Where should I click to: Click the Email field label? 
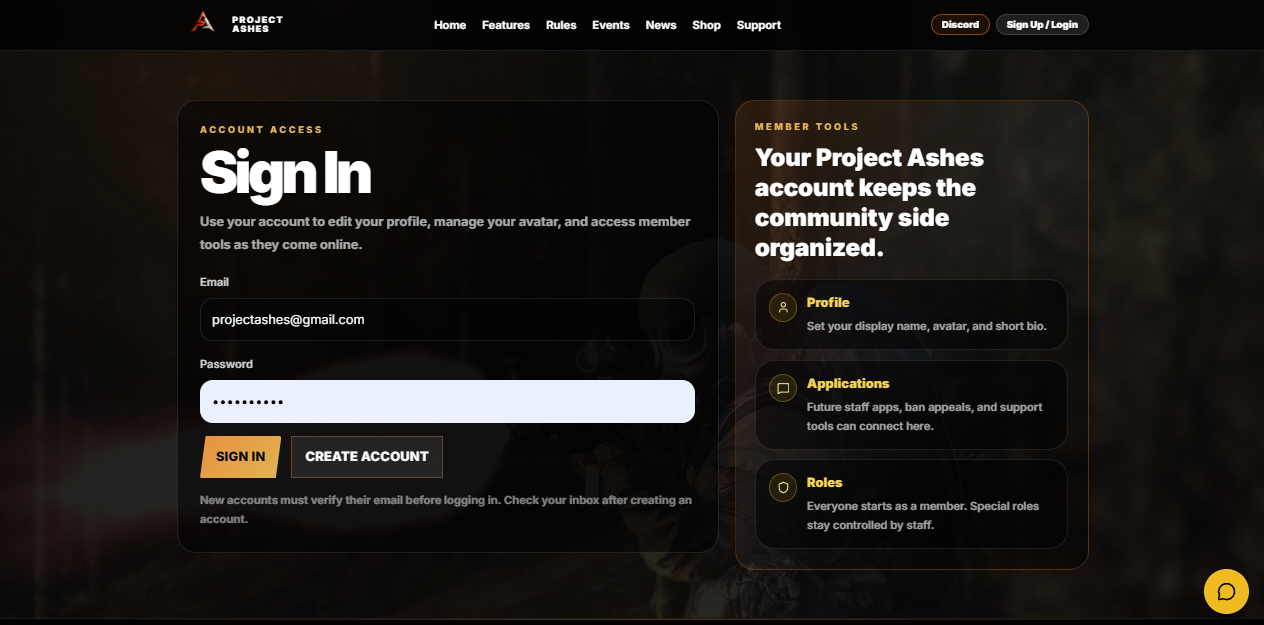coord(214,282)
